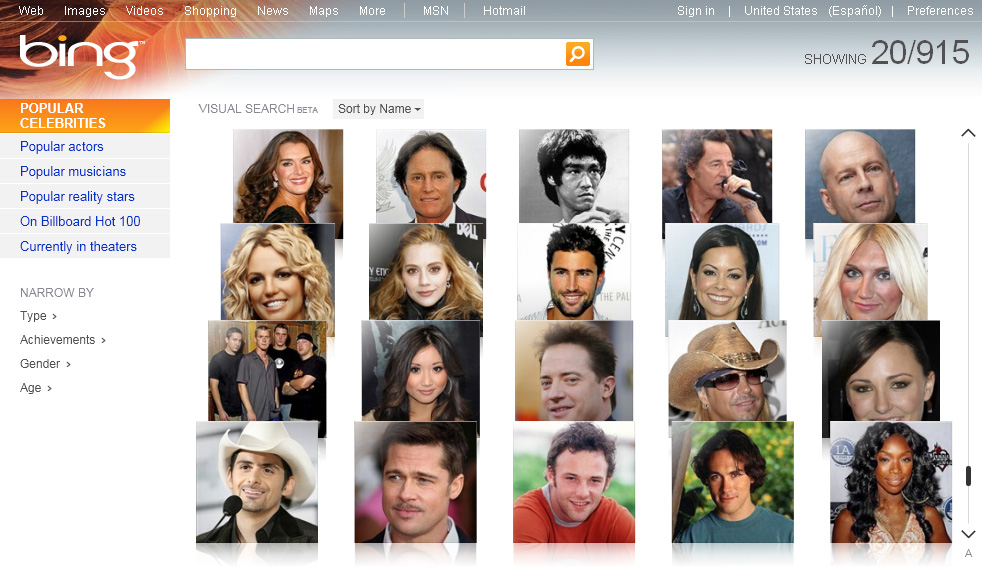
Task: Click inside the Bing search box
Action: tap(376, 54)
